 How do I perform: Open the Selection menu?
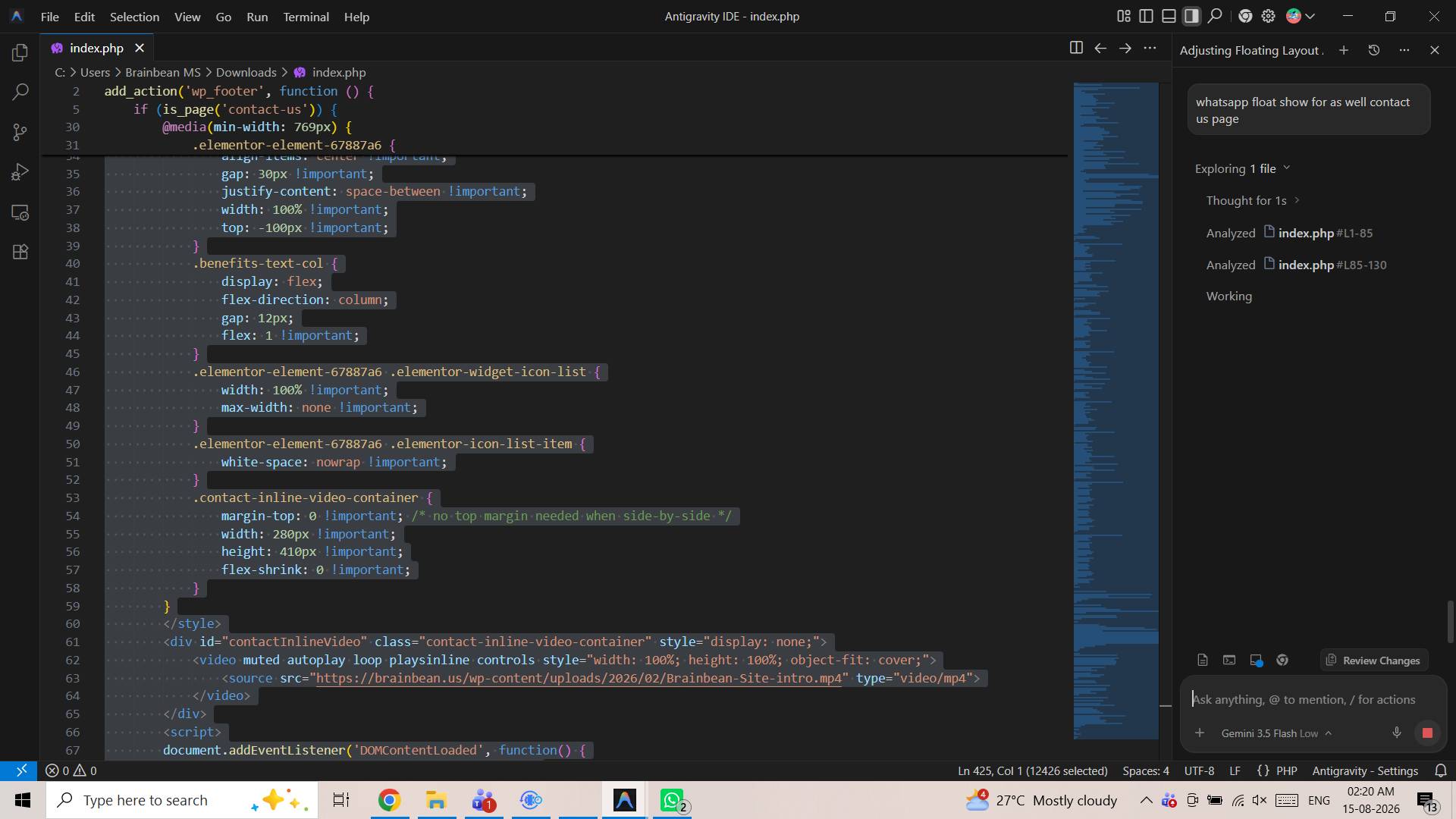click(x=134, y=16)
